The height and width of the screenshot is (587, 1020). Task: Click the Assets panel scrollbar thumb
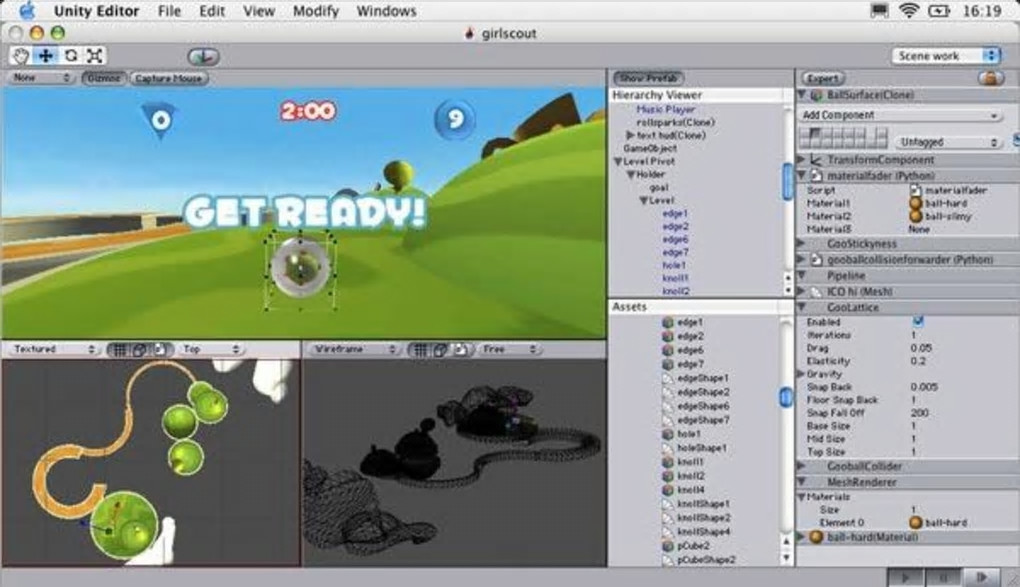coord(786,397)
